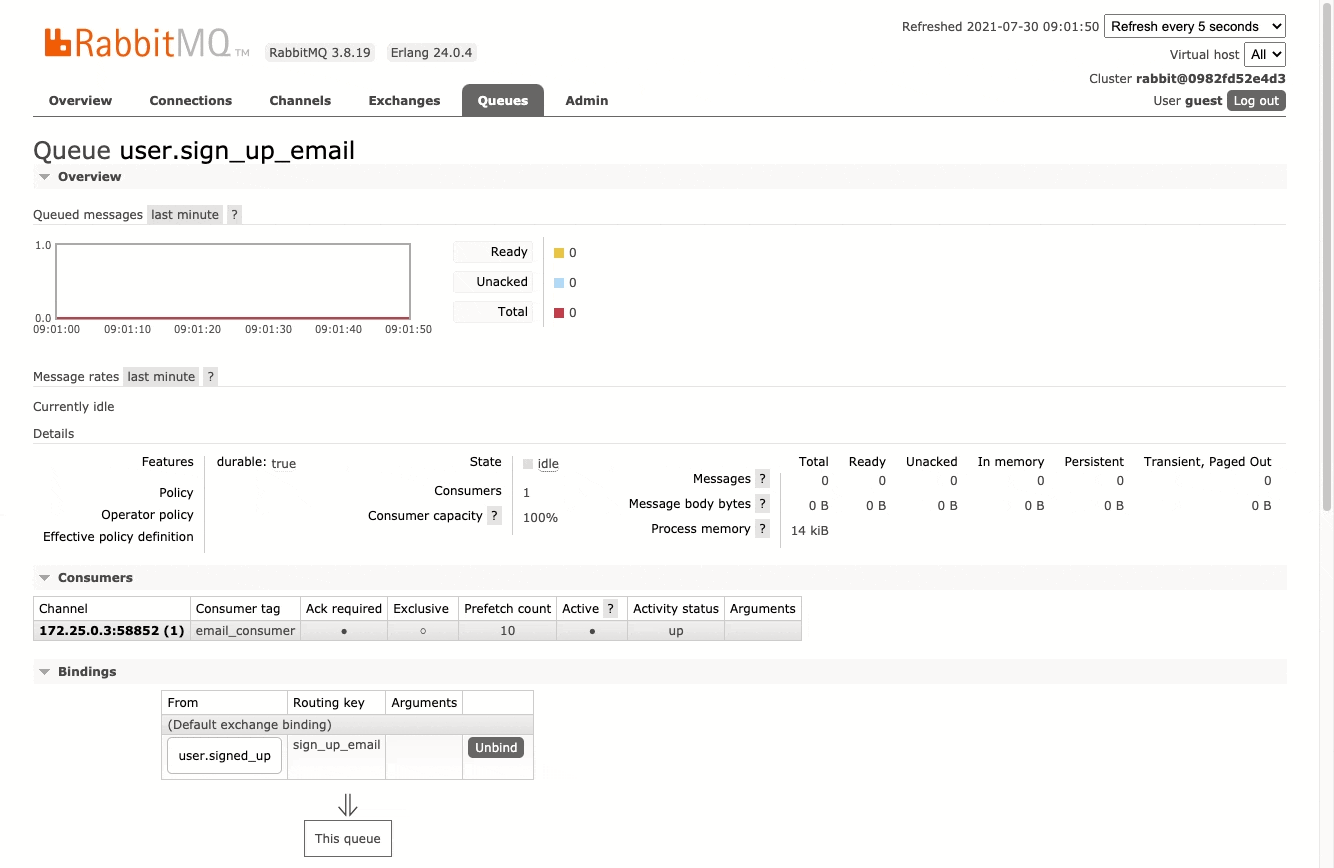Screen dimensions: 1334x868
Task: Open help for Queued messages chart
Action: [x=234, y=214]
